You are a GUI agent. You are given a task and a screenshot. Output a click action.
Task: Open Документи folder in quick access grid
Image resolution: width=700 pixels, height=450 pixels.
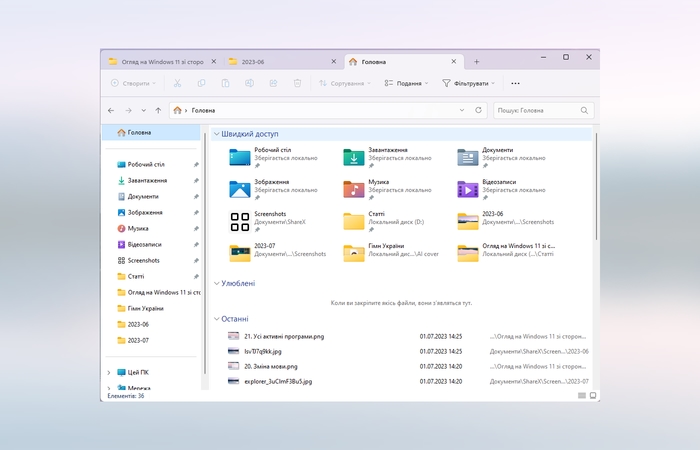tap(501, 158)
